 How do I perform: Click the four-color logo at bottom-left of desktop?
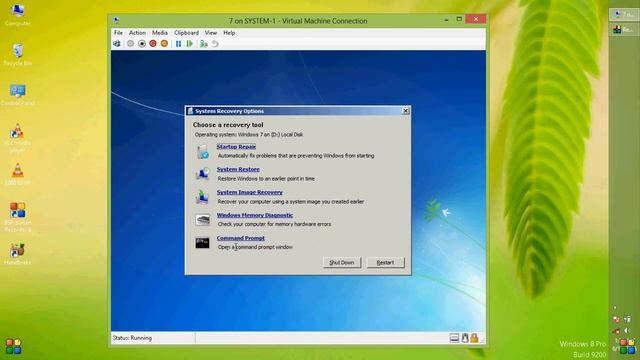click(13, 346)
